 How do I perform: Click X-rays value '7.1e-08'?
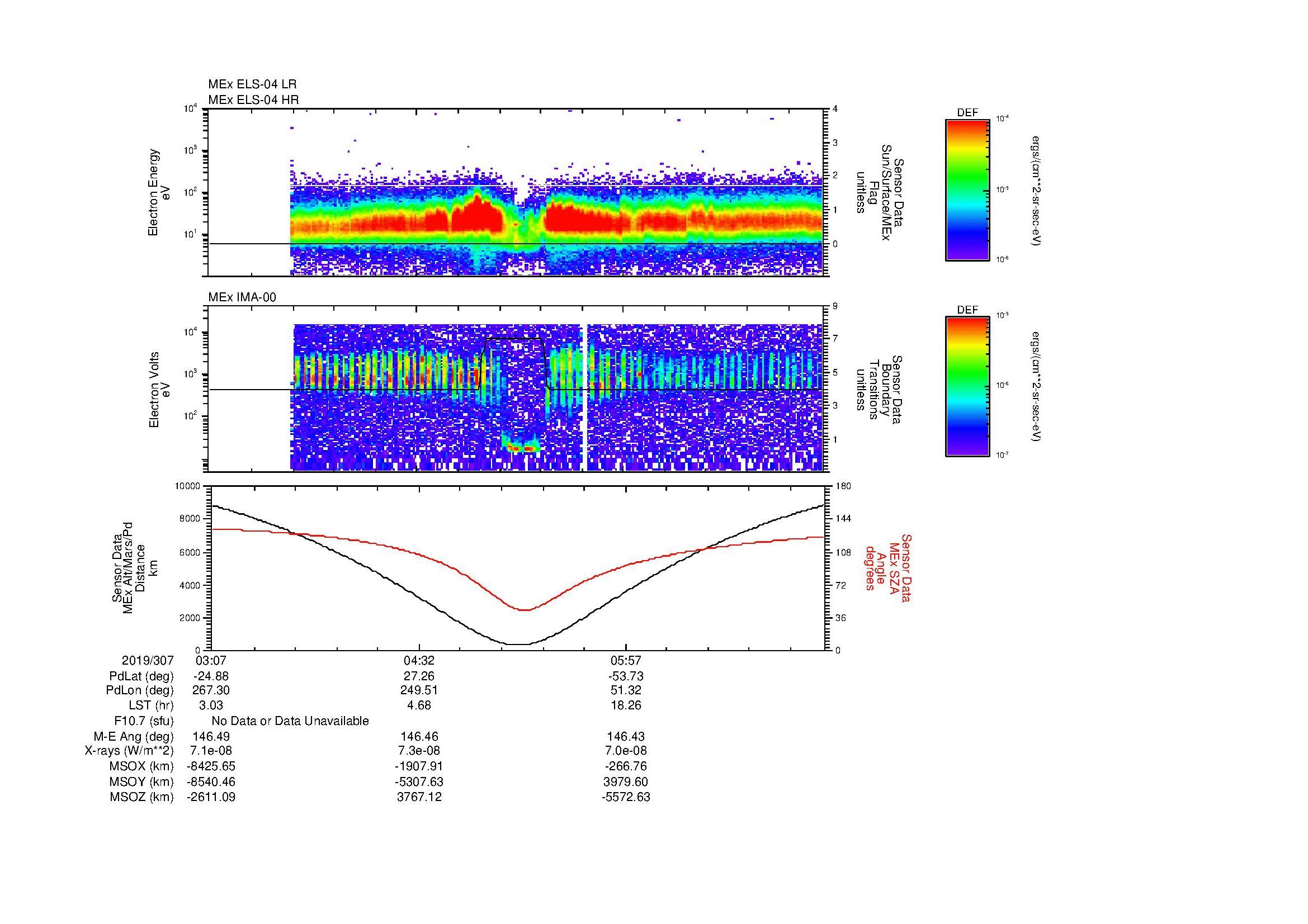(x=211, y=751)
